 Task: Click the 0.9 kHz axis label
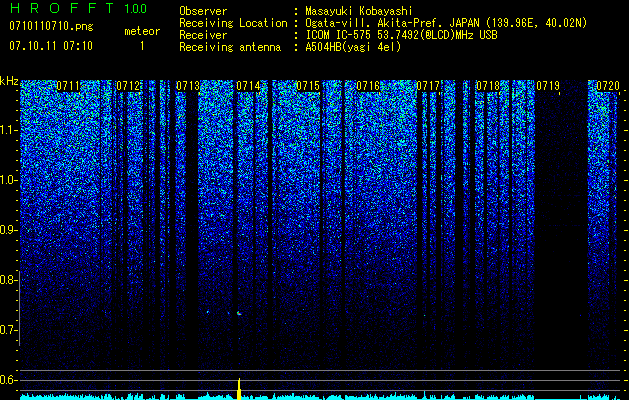click(8, 230)
